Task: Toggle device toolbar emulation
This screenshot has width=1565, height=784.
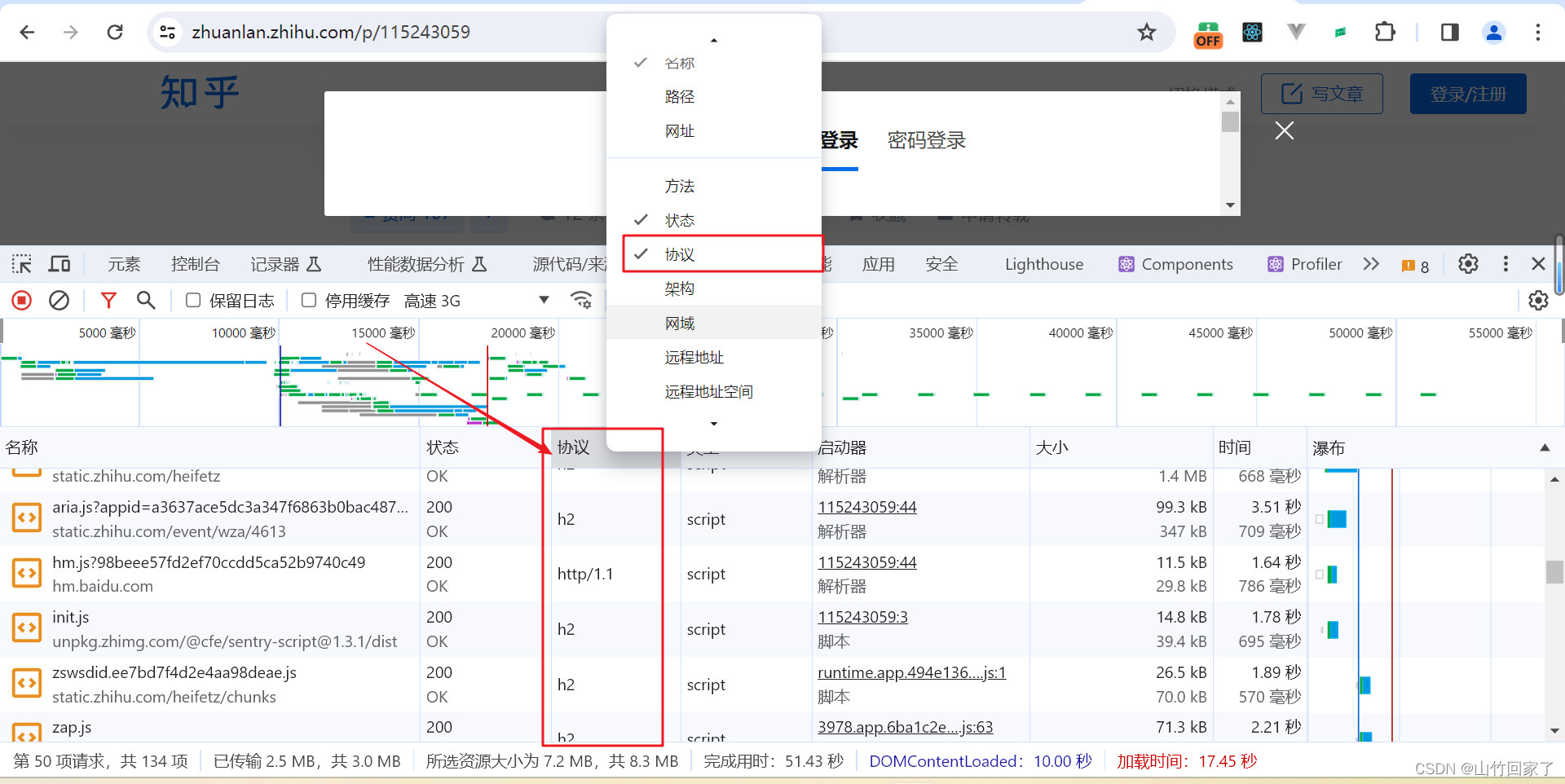Action: 60,264
